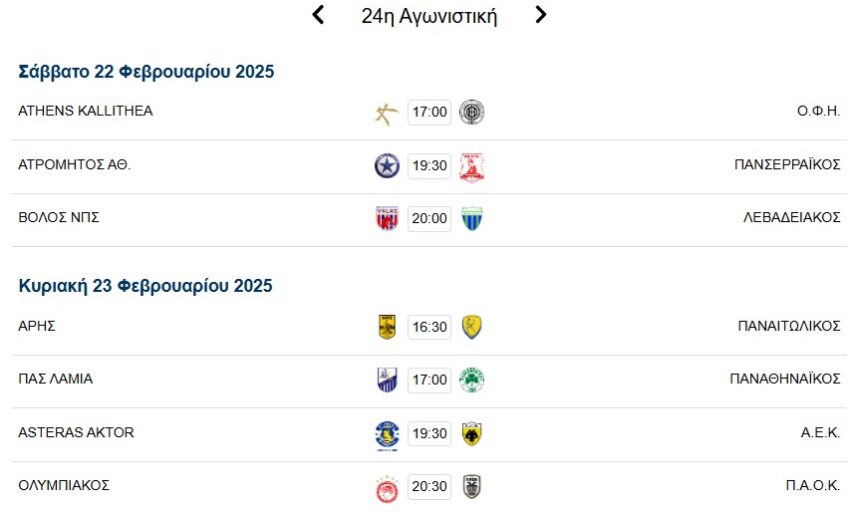The width and height of the screenshot is (855, 513).
Task: Click the Levadiakos green crest
Action: tap(472, 219)
